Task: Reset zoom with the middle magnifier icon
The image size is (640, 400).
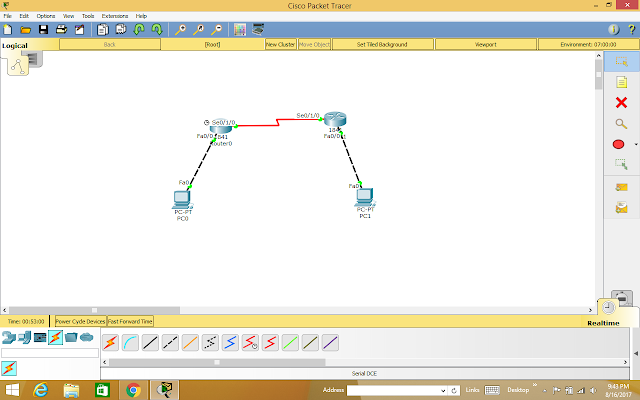Action: click(x=198, y=29)
